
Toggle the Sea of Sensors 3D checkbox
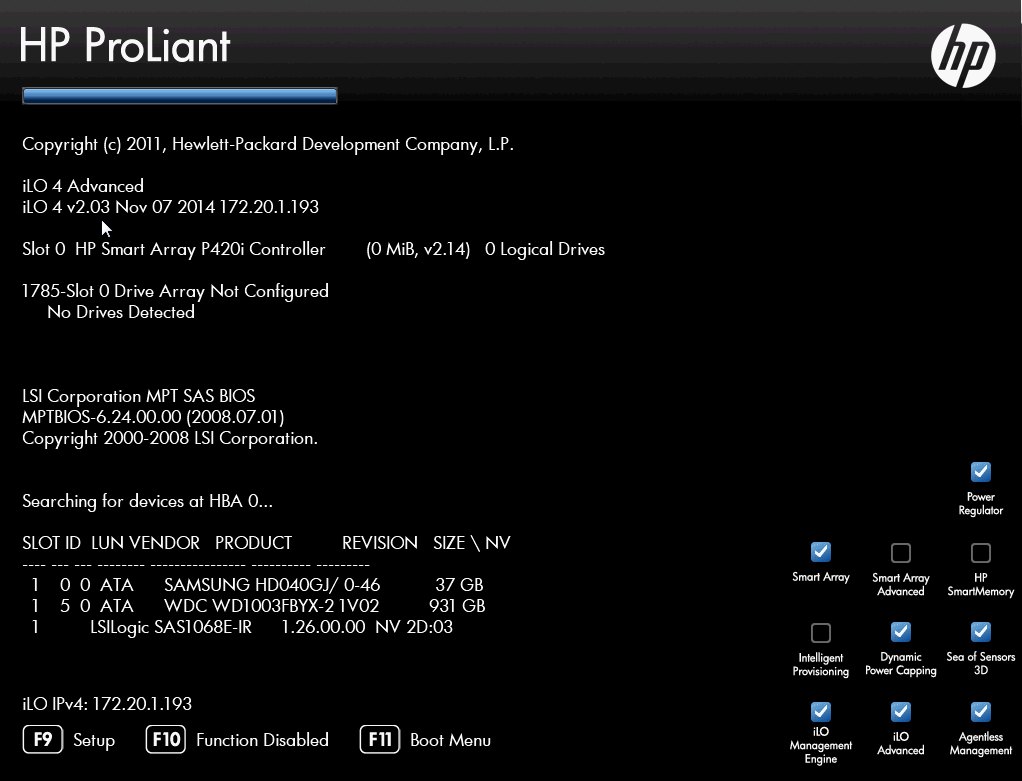[x=980, y=631]
